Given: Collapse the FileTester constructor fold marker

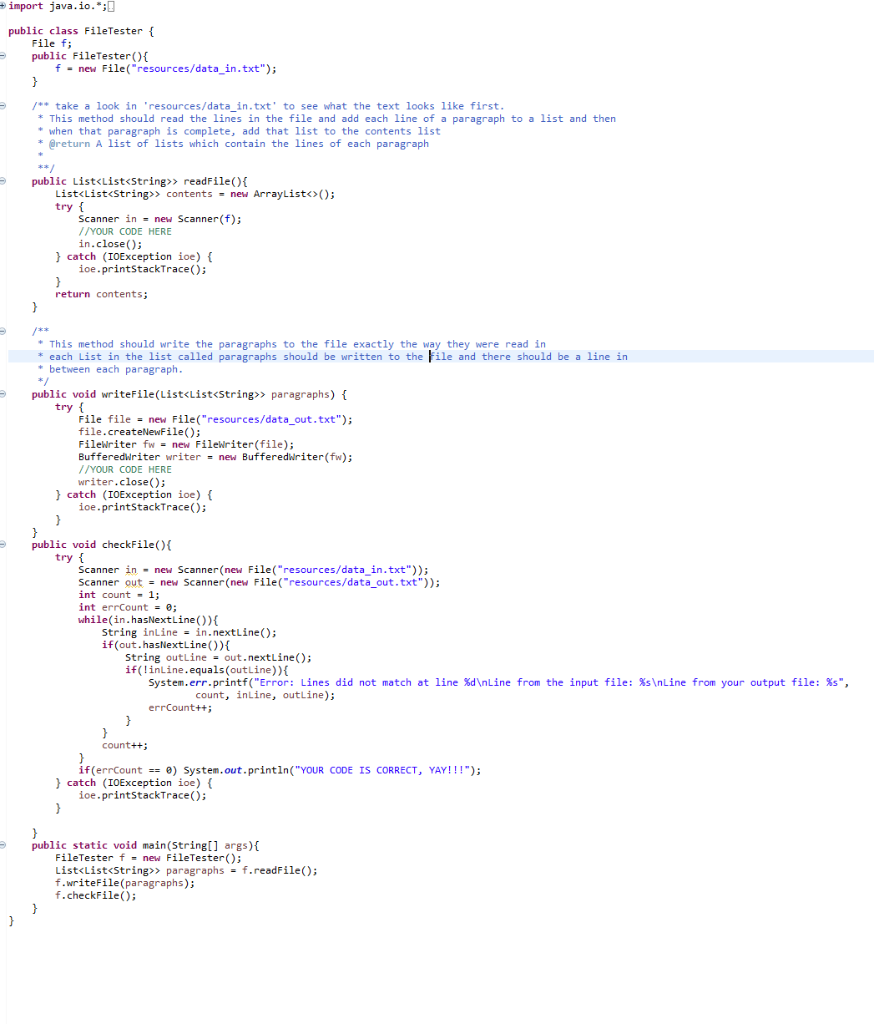Looking at the screenshot, I should coord(5,56).
